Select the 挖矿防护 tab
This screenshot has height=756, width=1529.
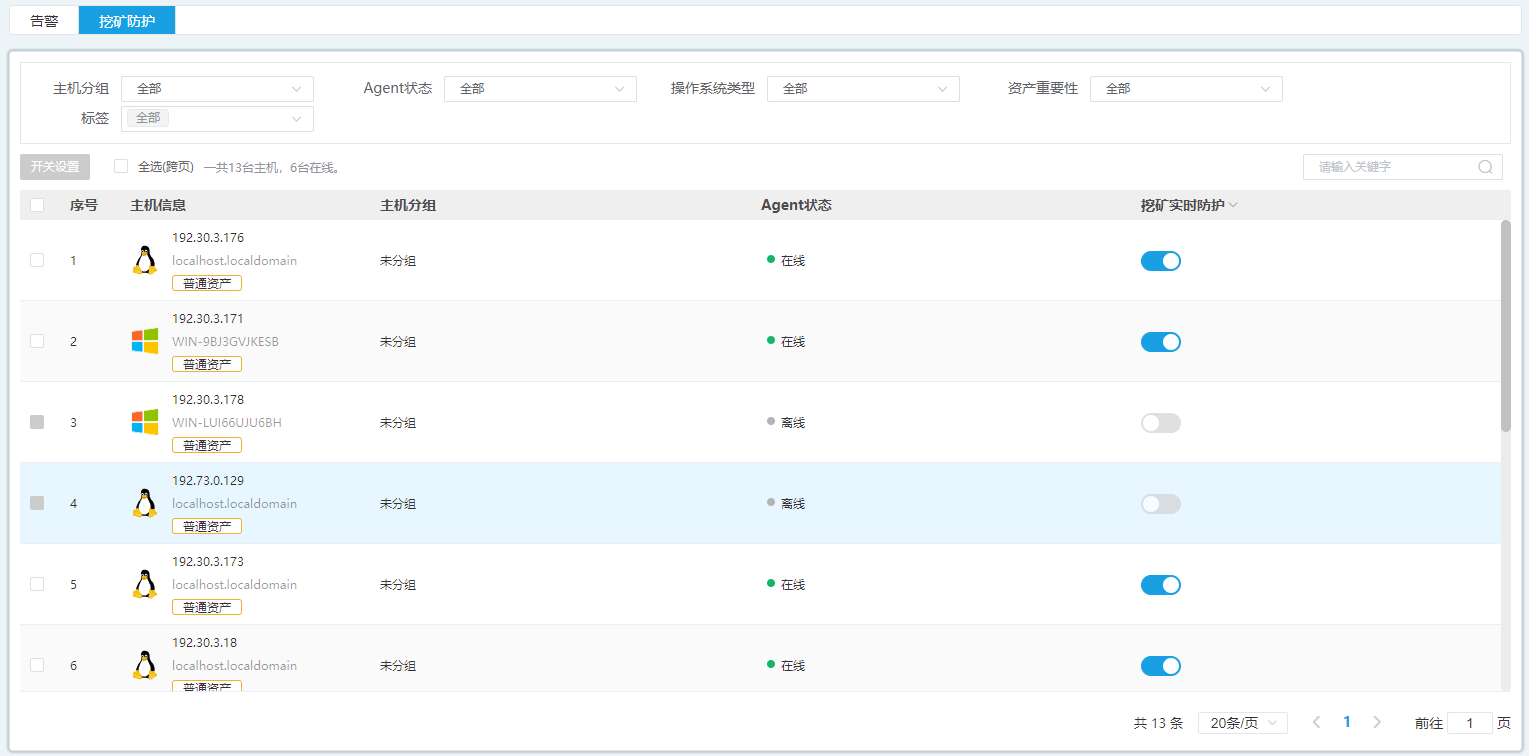coord(127,20)
